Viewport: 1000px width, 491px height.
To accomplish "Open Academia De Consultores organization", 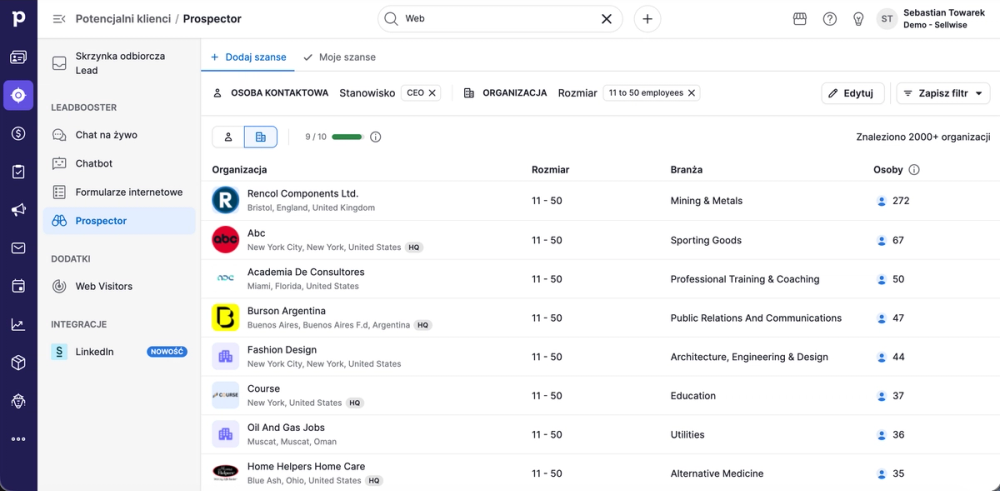I will (x=305, y=272).
